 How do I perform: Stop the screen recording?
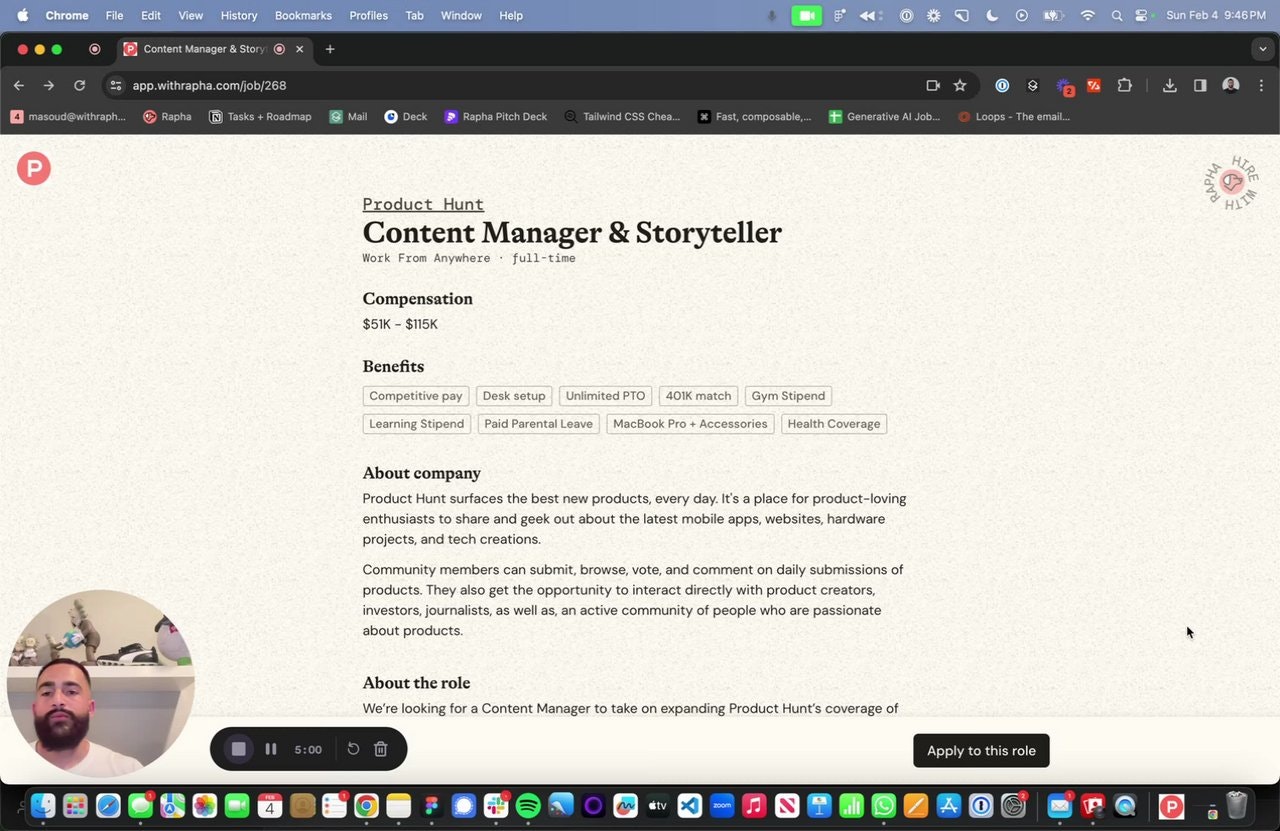coord(238,749)
